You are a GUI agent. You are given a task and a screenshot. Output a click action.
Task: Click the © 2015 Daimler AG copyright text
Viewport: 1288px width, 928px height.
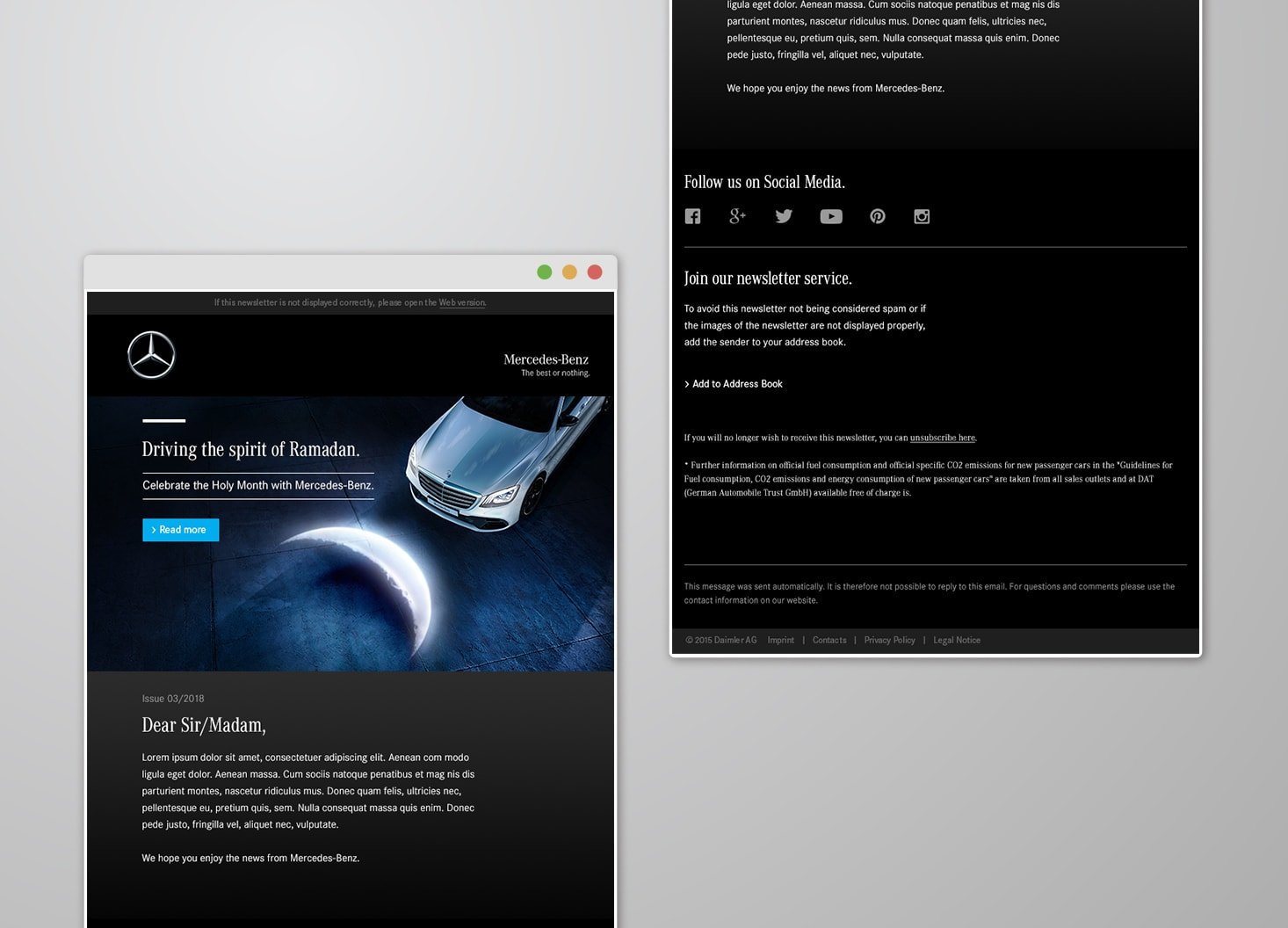[x=720, y=641]
